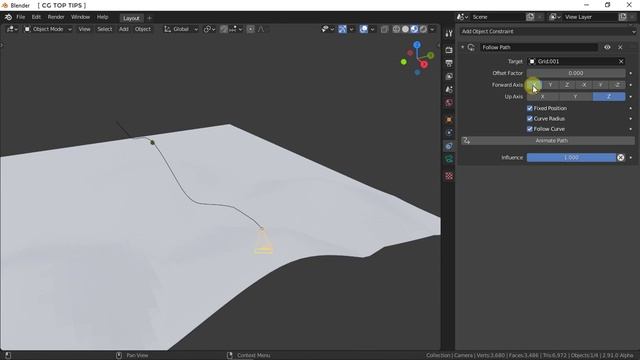Toggle viewport overlays display
Screen dimensions: 640x360
pyautogui.click(x=363, y=29)
